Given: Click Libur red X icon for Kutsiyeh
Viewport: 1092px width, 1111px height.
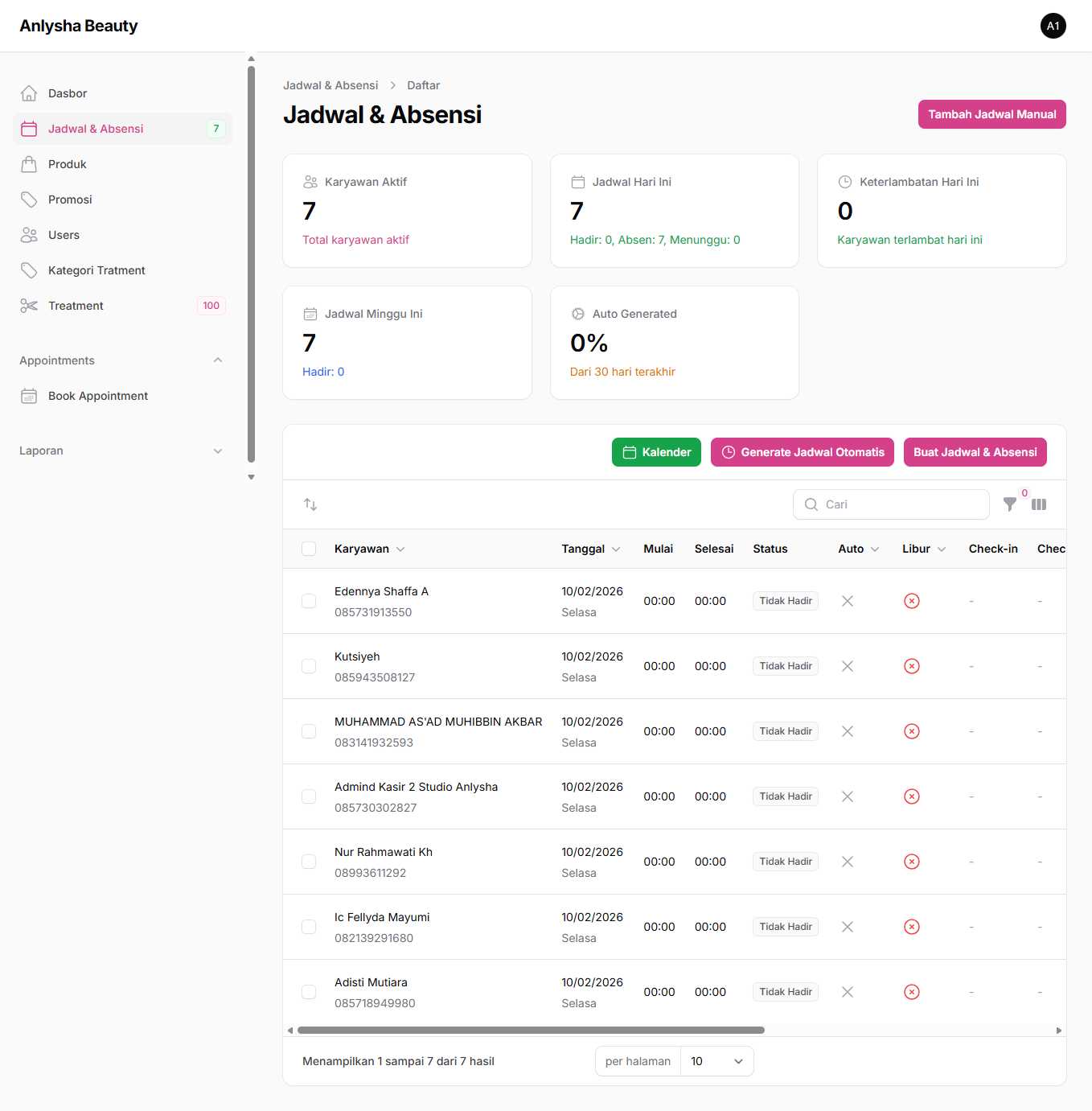Looking at the screenshot, I should (911, 666).
